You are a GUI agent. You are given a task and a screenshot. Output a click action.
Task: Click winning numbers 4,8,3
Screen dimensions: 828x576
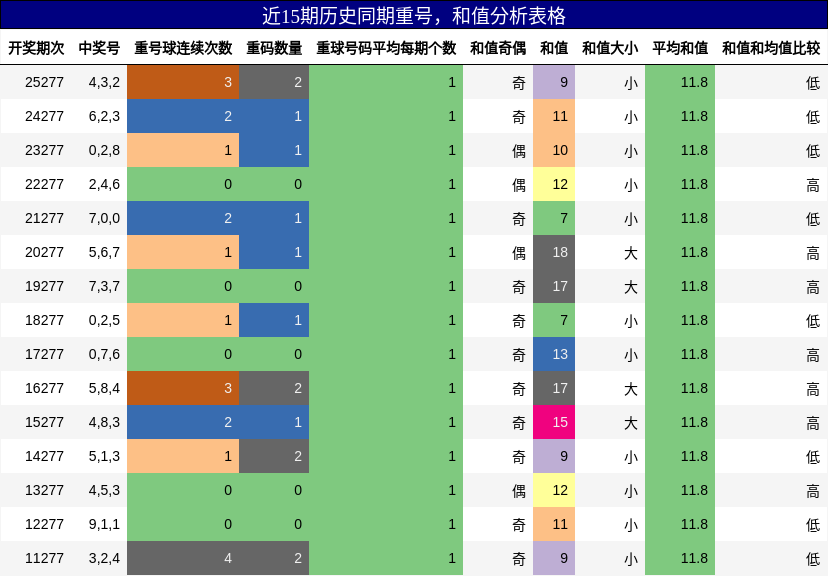(x=104, y=422)
